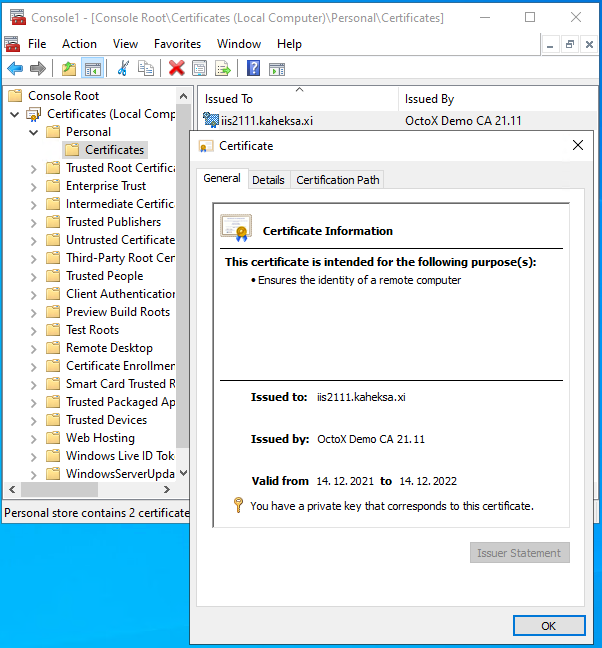Click the console icon beside File menu
The width and height of the screenshot is (602, 648).
coord(12,44)
